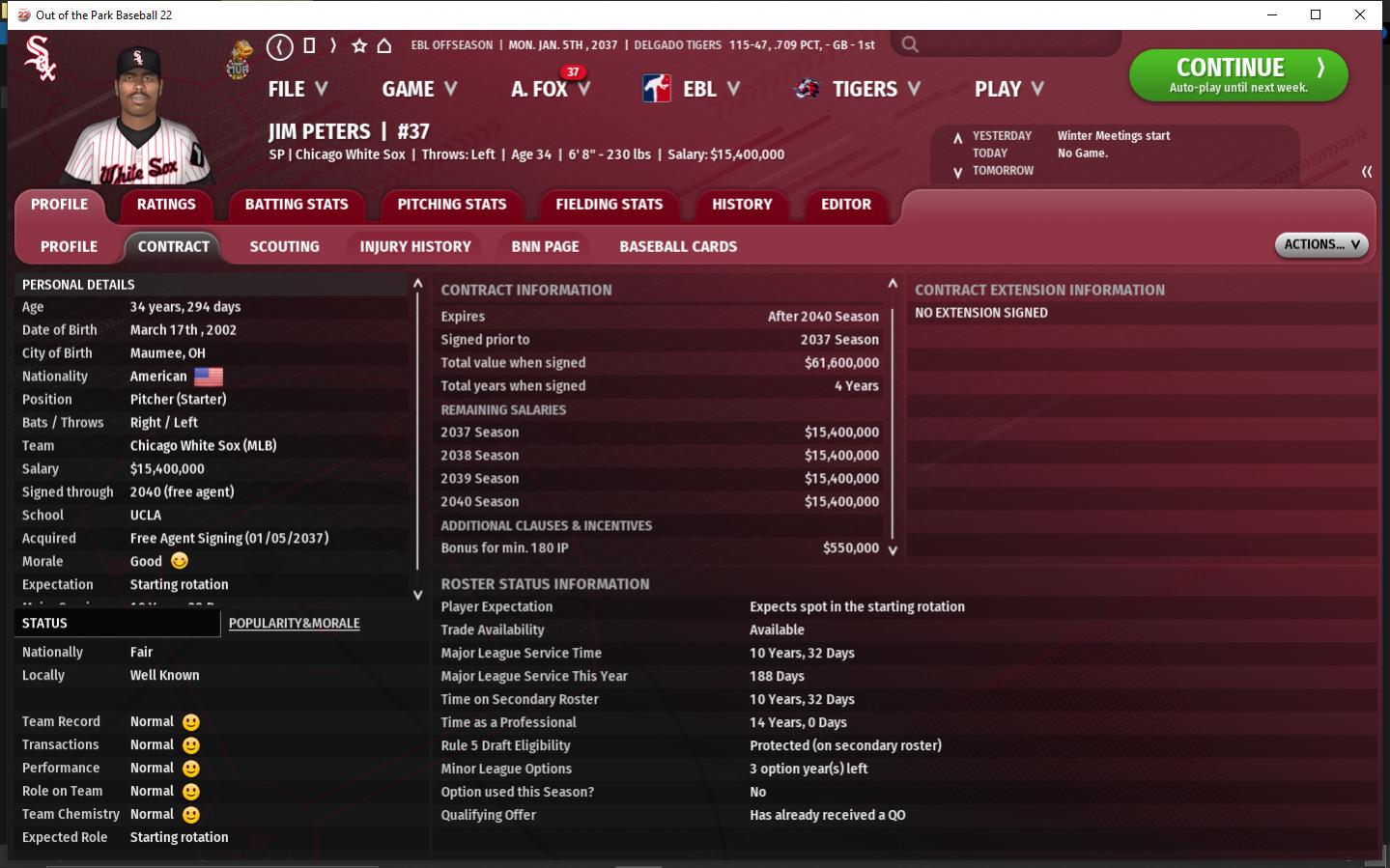Select the SCOUTING sub-tab
The width and height of the screenshot is (1390, 868).
284,247
